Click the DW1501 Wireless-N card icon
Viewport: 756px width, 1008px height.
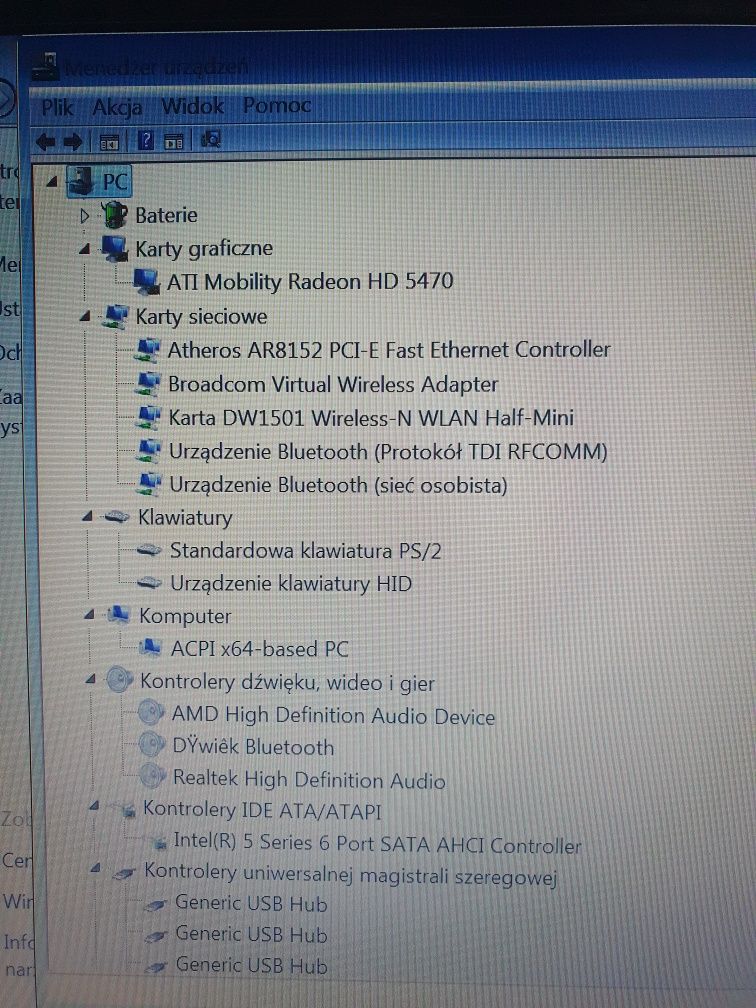click(148, 417)
